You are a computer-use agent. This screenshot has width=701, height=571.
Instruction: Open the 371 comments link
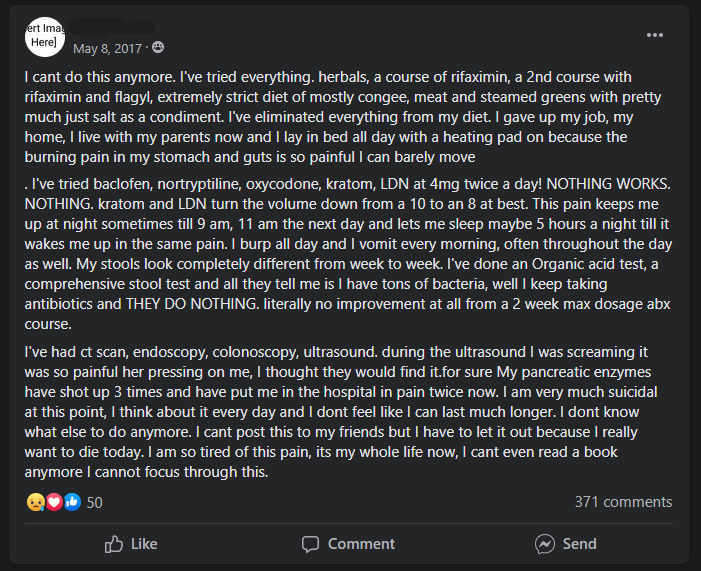pos(623,502)
